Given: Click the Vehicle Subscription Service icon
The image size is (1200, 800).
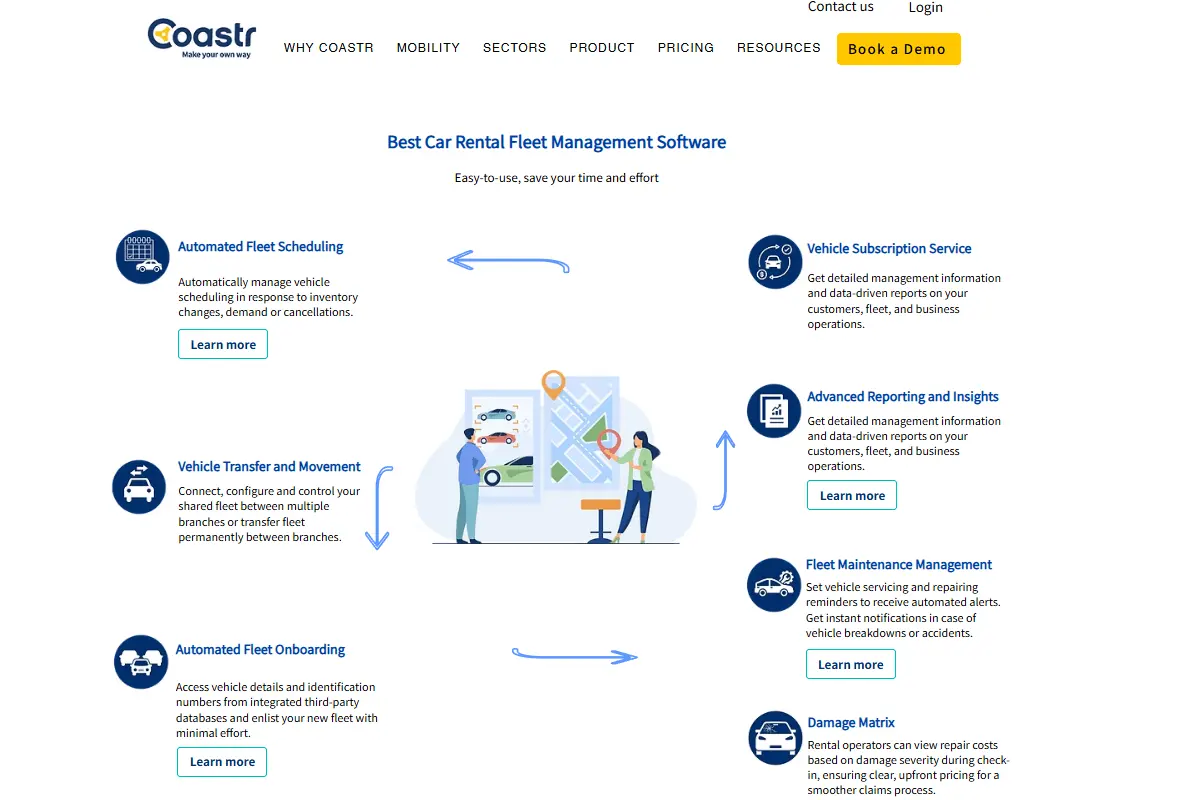Looking at the screenshot, I should 775,262.
